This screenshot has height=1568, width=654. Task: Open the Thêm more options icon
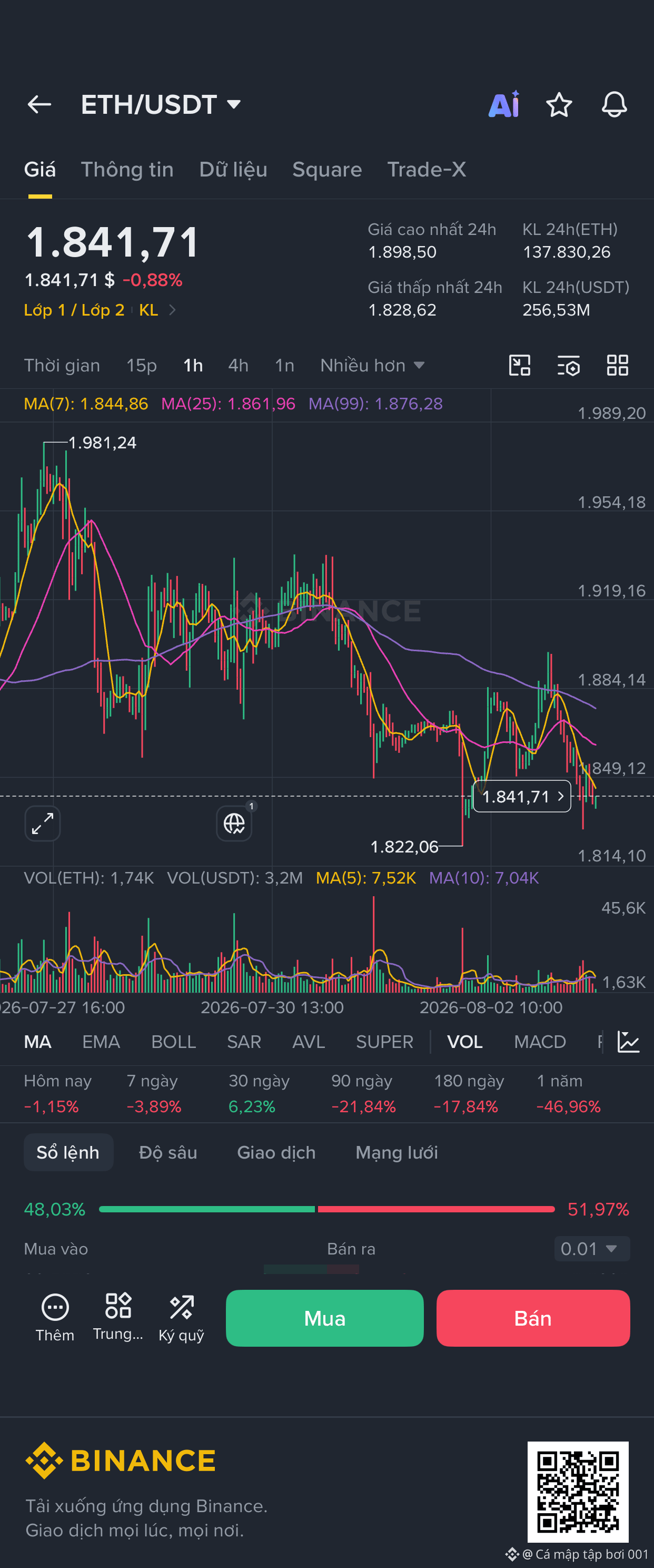(55, 1317)
